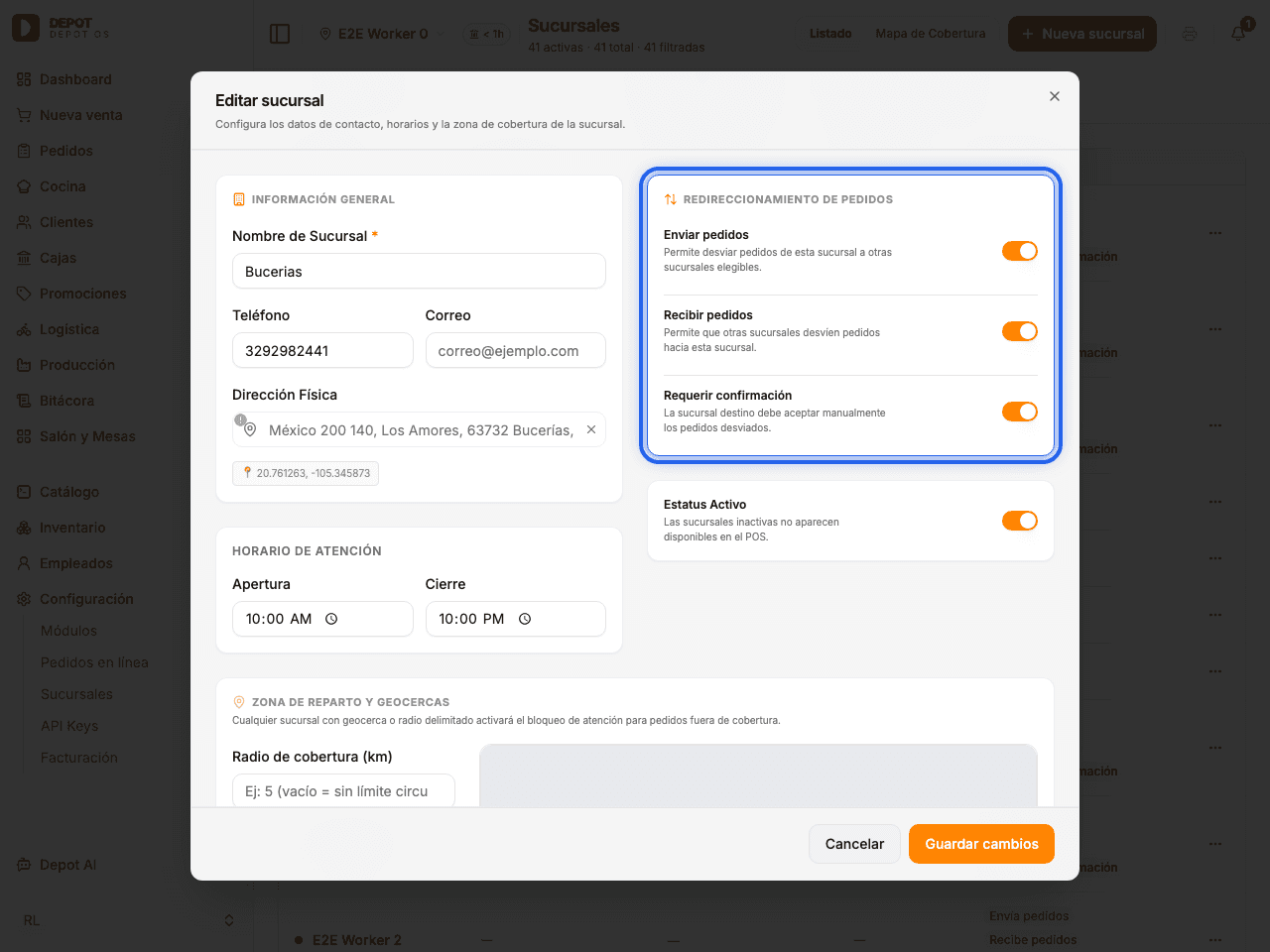
Task: Switch to Mapa de Cobertura tab
Action: 931,34
